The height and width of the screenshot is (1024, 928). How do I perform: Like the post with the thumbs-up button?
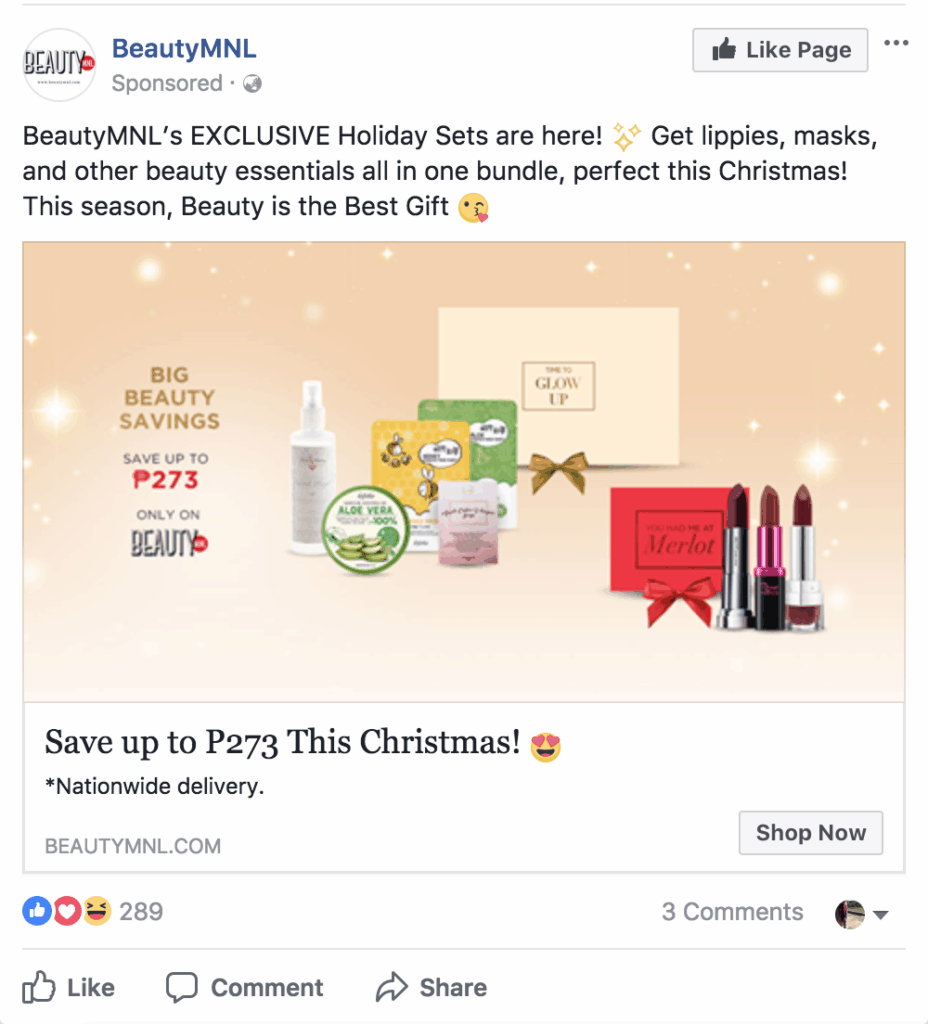point(69,988)
